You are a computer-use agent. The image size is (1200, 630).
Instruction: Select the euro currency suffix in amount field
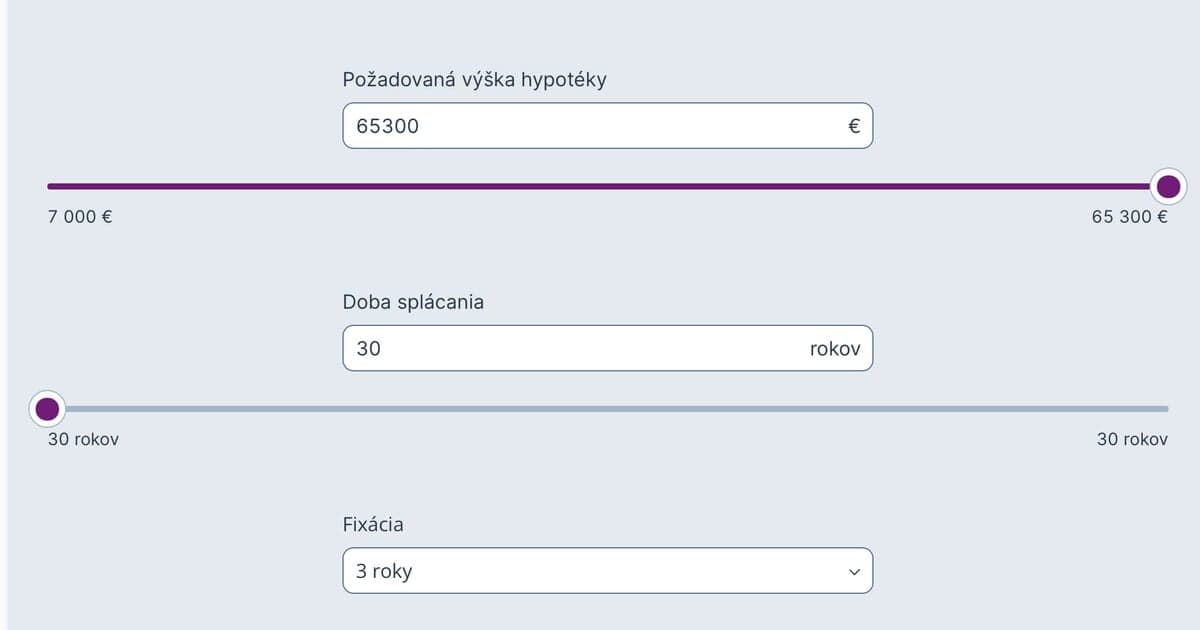coord(852,125)
